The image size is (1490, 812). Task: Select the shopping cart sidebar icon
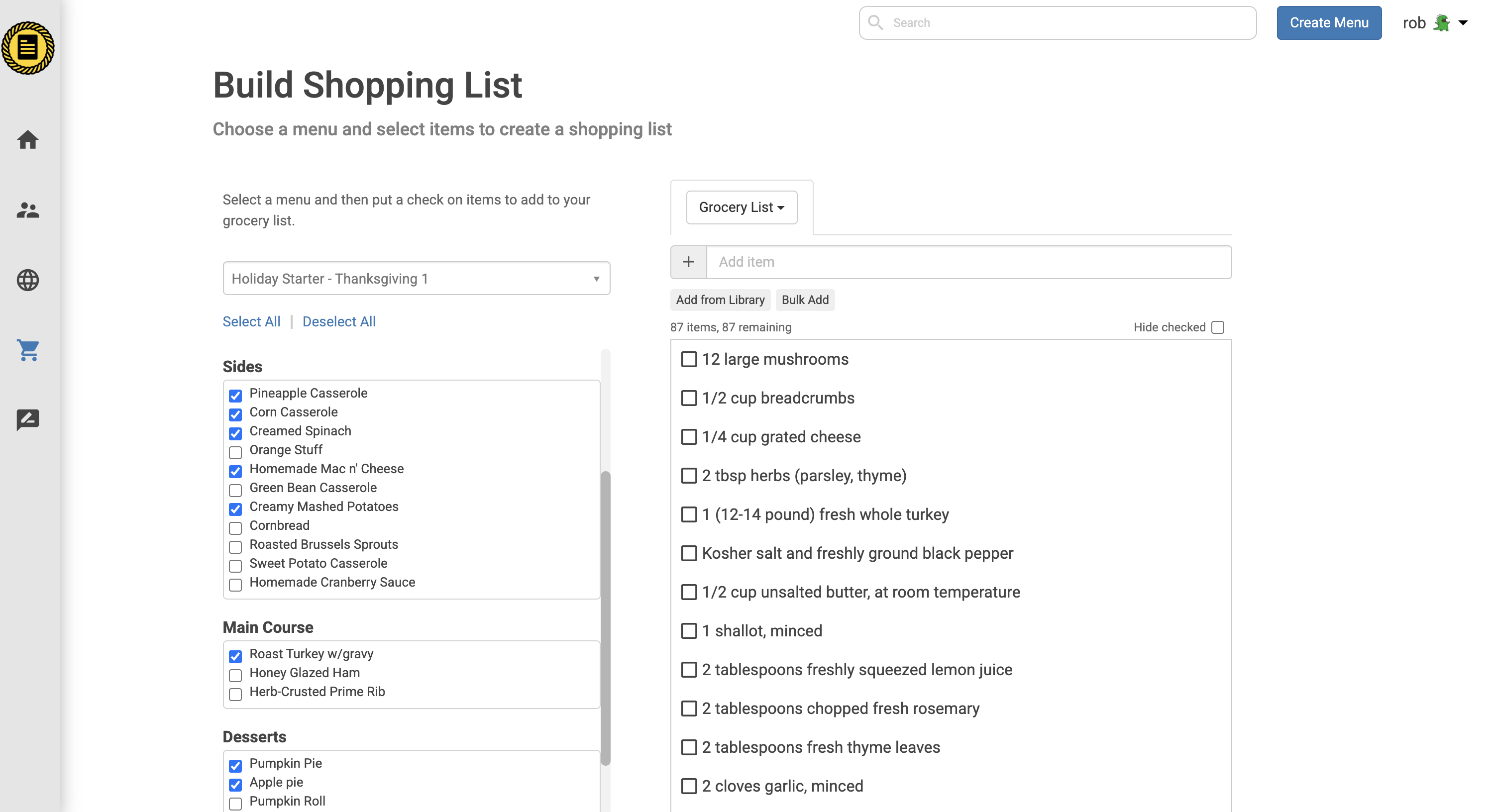pyautogui.click(x=28, y=350)
